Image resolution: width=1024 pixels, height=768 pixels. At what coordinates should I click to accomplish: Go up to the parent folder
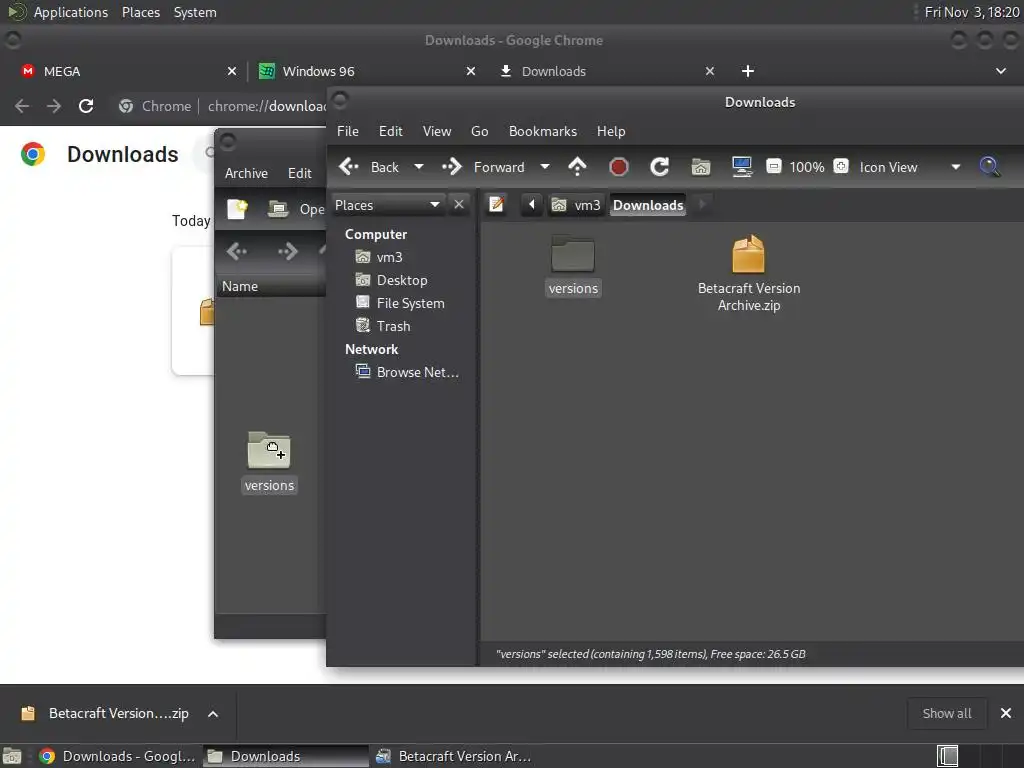click(x=577, y=167)
